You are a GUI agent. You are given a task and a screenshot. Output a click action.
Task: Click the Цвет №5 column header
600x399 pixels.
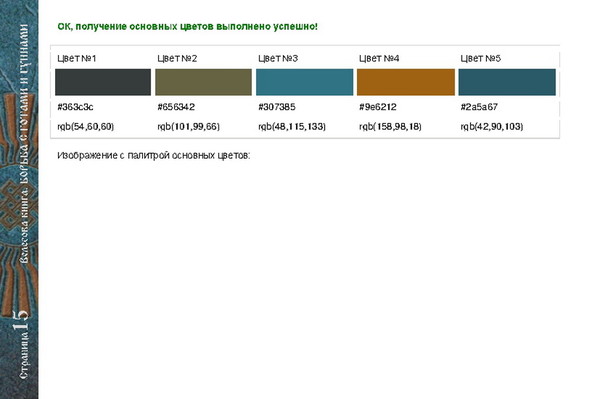click(x=481, y=59)
